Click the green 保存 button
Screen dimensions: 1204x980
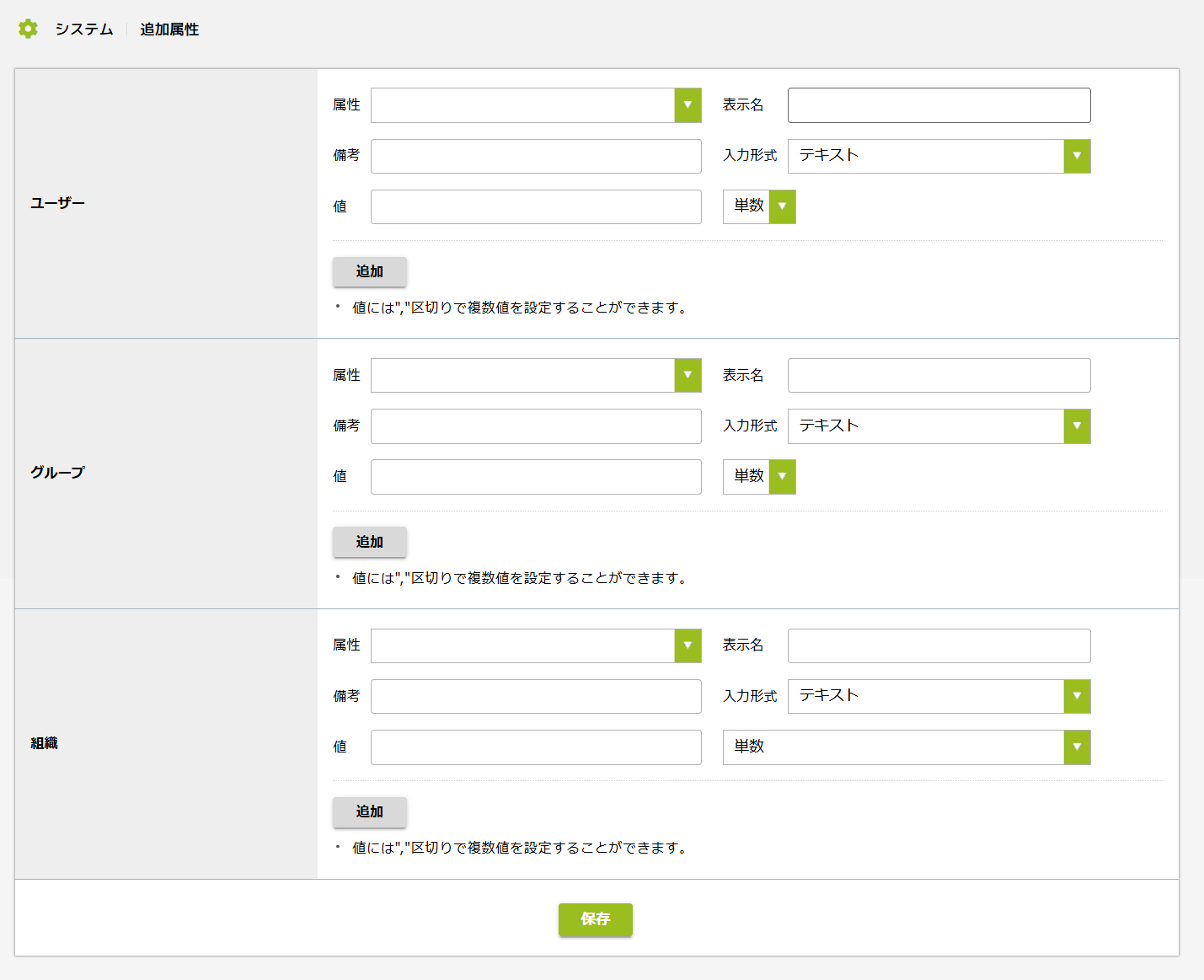click(x=595, y=919)
